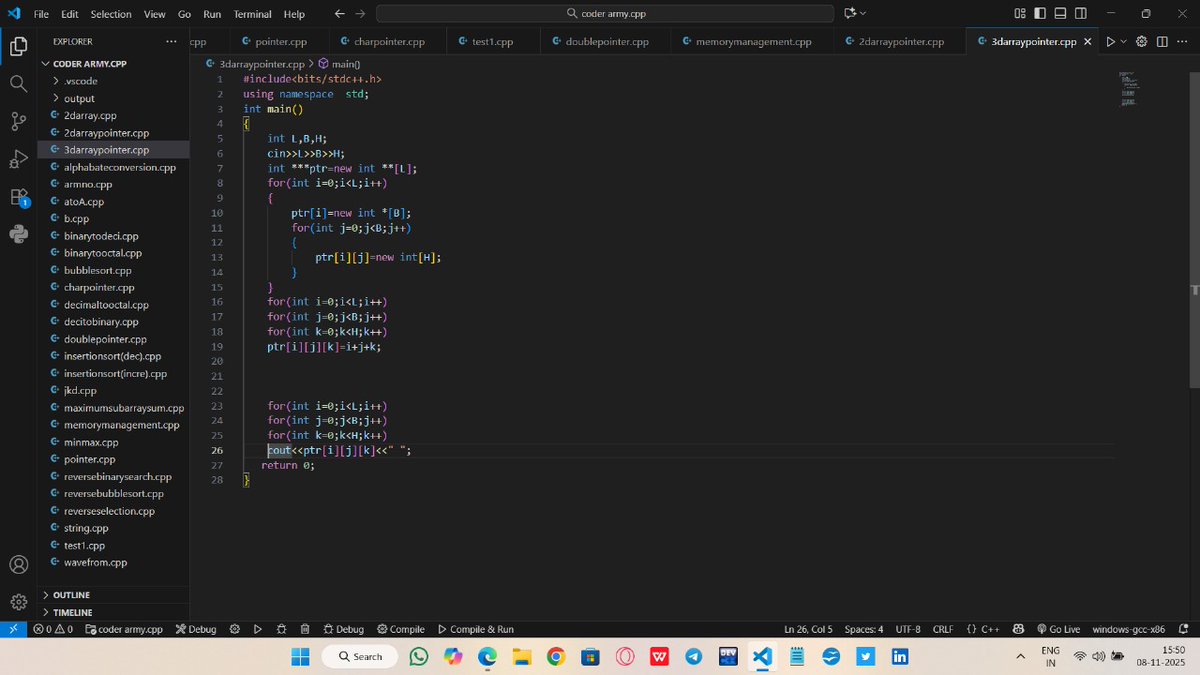Click the Copilot status icon in status bar
1200x675 pixels.
coord(1019,629)
